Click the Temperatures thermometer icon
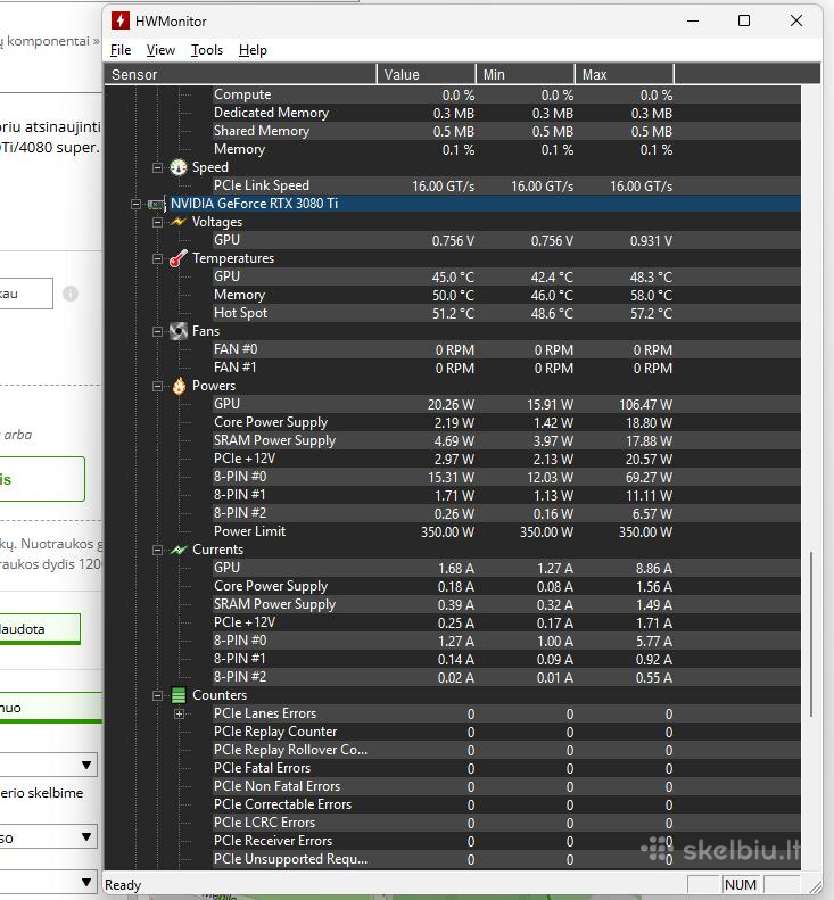The width and height of the screenshot is (834, 900). [179, 258]
